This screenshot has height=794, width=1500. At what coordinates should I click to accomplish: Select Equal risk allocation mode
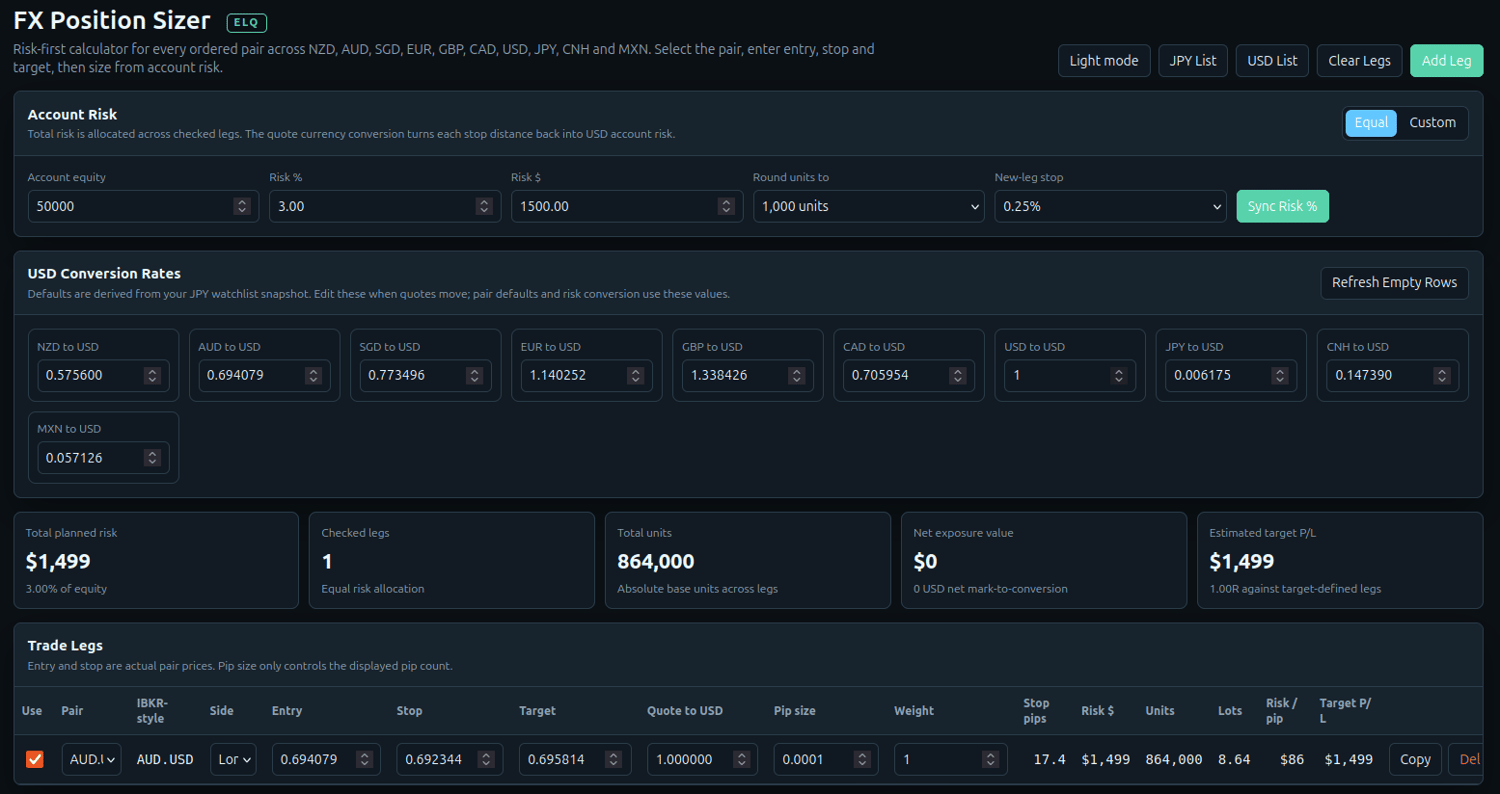coord(1371,123)
